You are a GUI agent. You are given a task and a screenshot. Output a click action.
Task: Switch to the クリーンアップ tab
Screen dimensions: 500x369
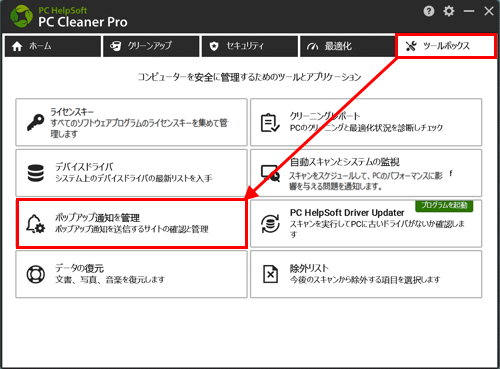[x=151, y=46]
